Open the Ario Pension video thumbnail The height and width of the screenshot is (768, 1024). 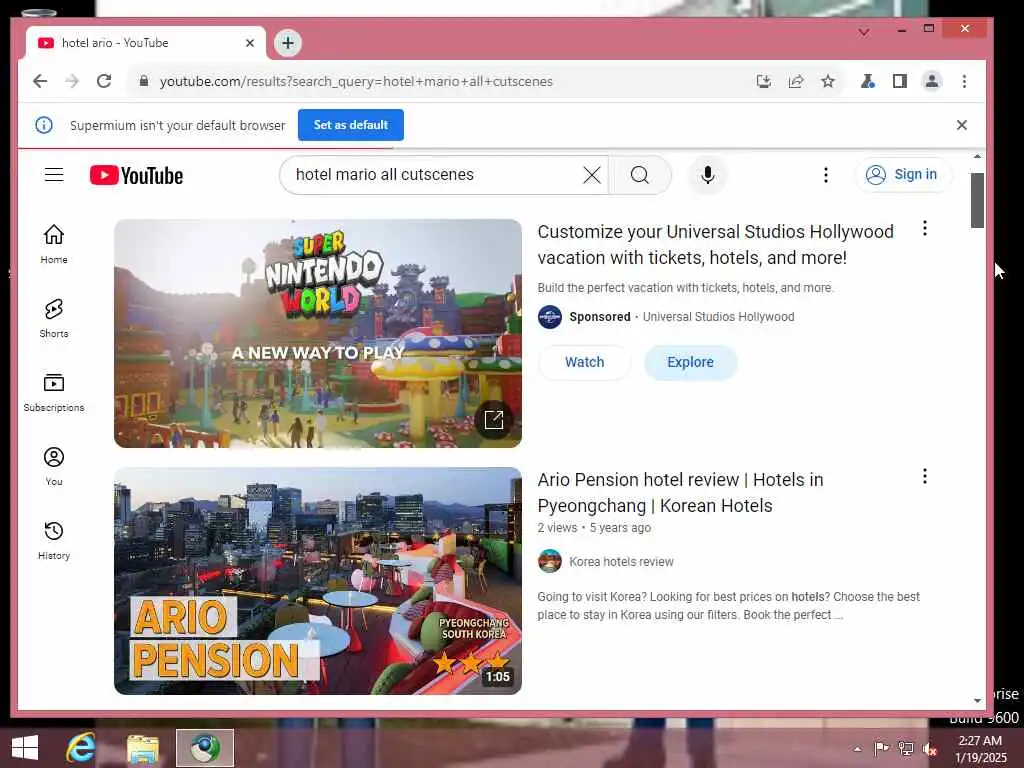click(317, 581)
